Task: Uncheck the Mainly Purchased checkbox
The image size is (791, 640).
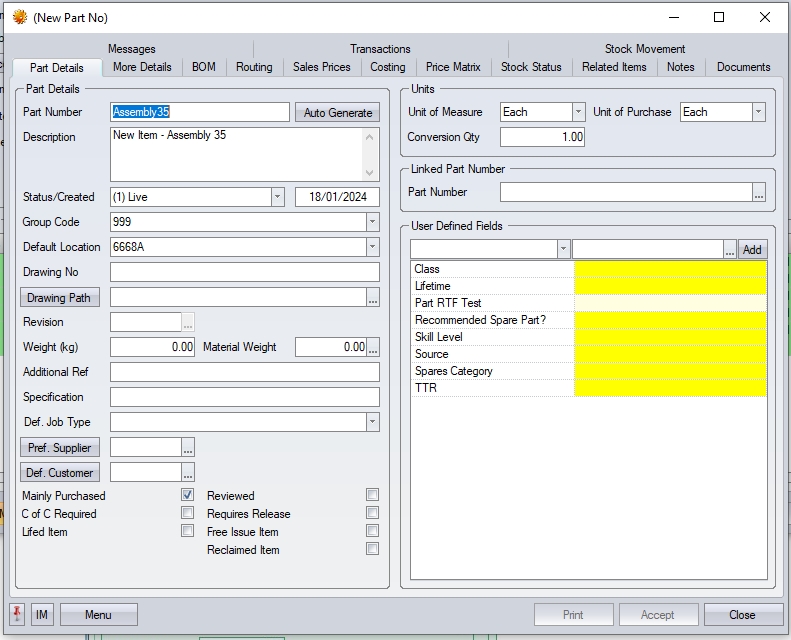Action: pyautogui.click(x=187, y=495)
